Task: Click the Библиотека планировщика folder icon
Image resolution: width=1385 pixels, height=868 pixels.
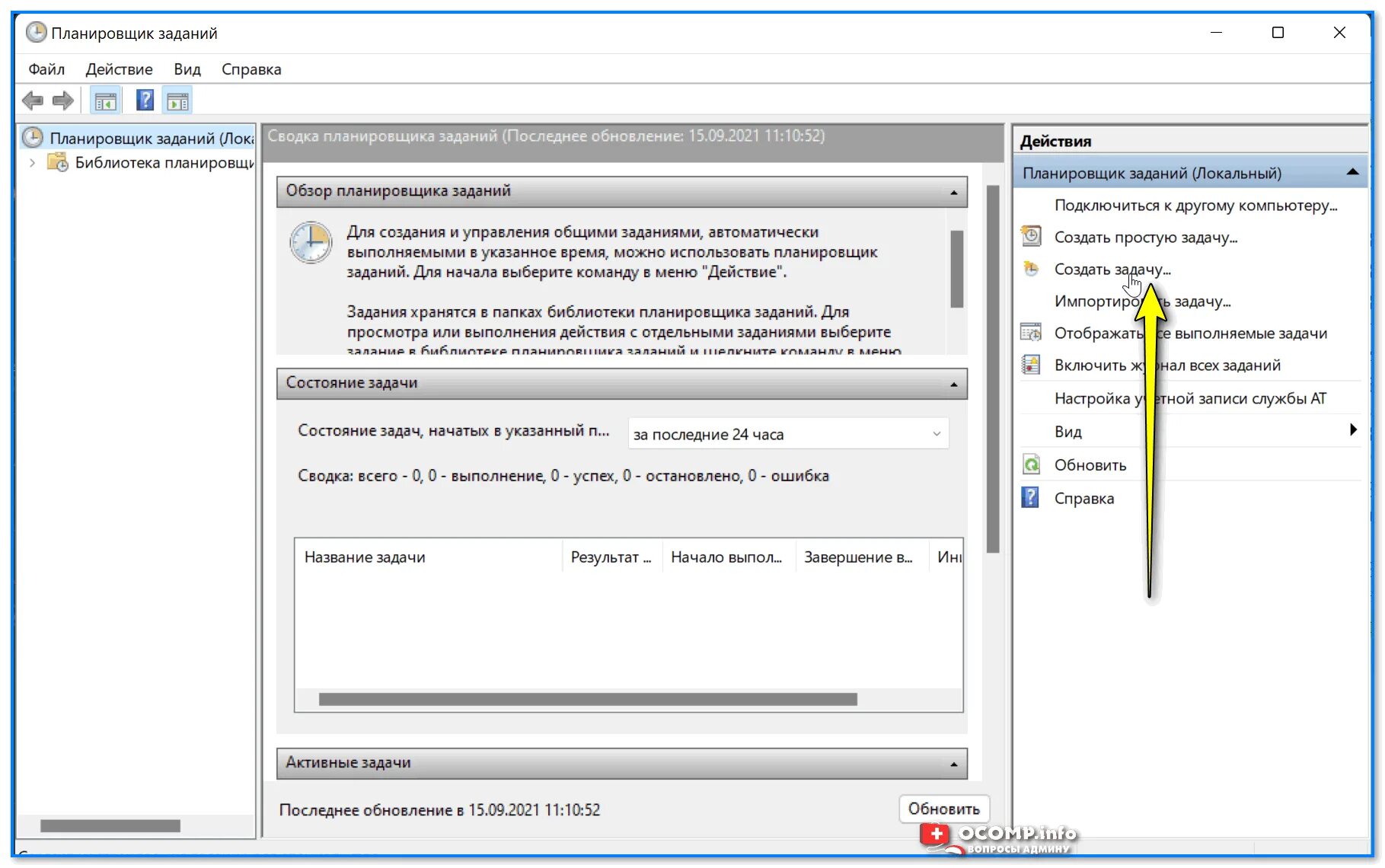Action: 58,162
